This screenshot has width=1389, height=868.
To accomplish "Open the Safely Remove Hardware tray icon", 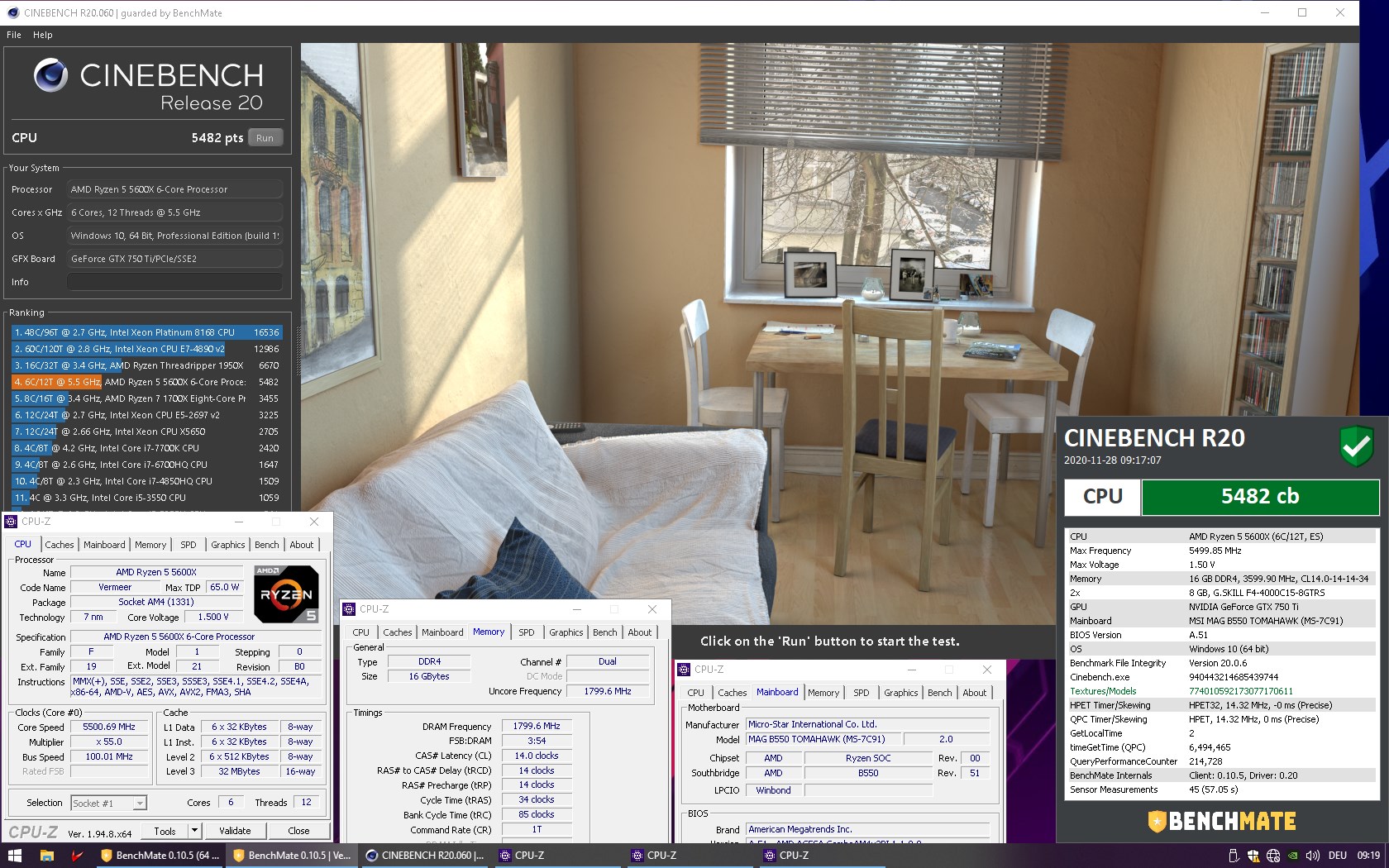I will (x=1234, y=856).
